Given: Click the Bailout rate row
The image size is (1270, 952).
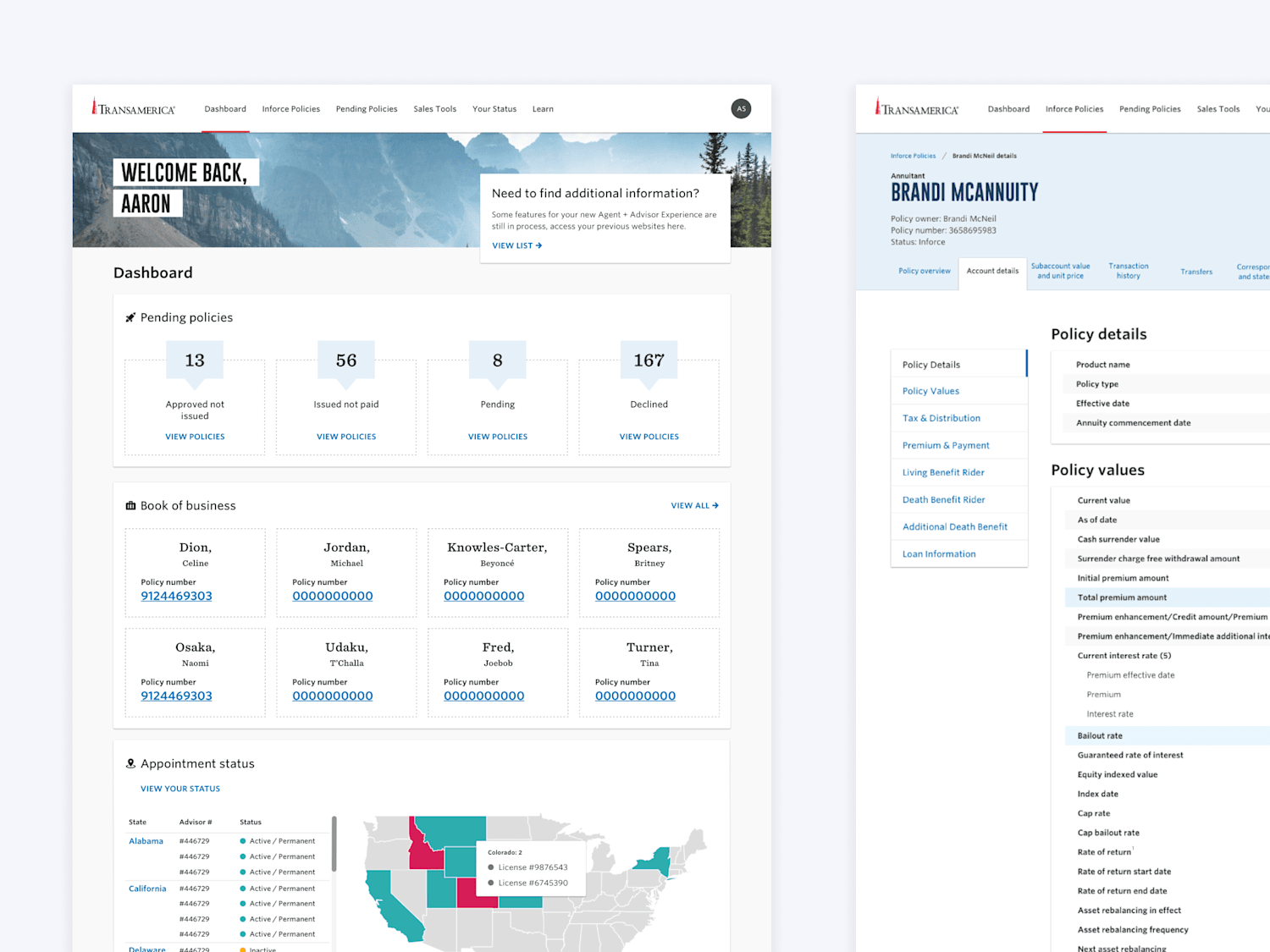Looking at the screenshot, I should point(1168,735).
